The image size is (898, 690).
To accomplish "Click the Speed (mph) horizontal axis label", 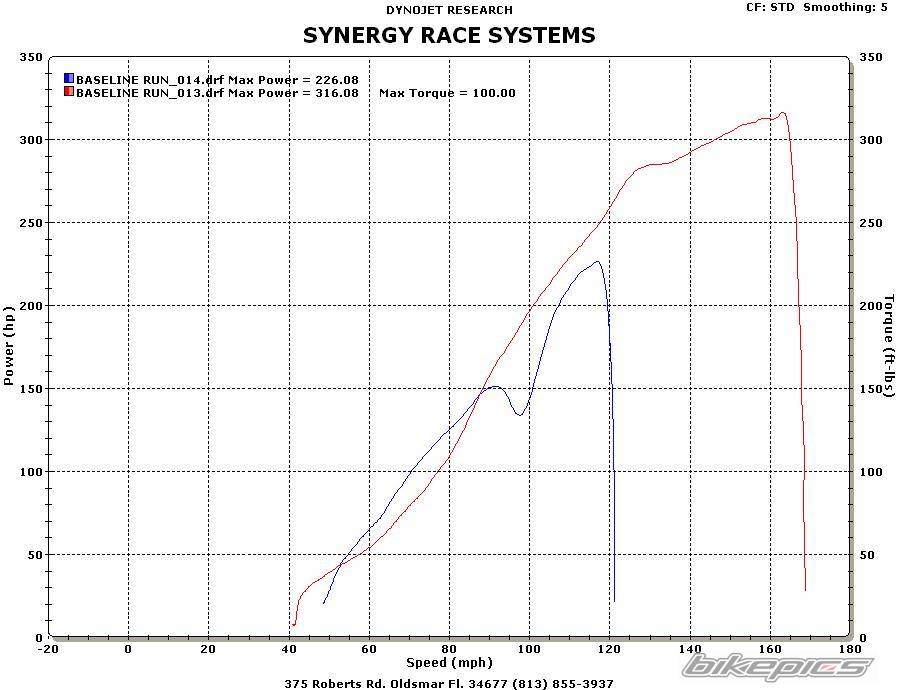I will (x=447, y=663).
